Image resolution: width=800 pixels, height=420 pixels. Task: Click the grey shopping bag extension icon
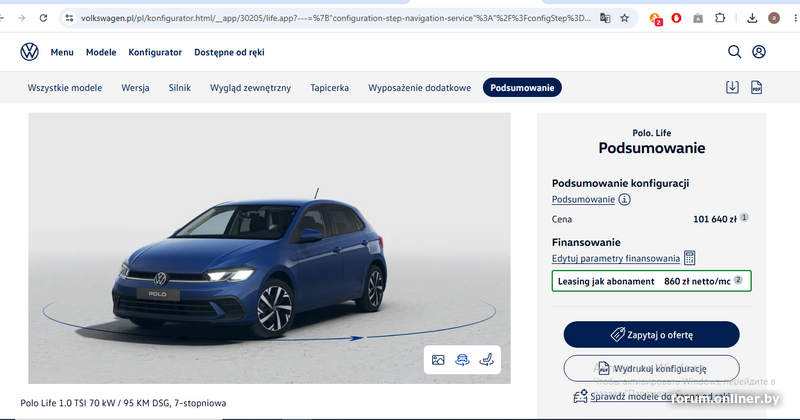click(698, 18)
